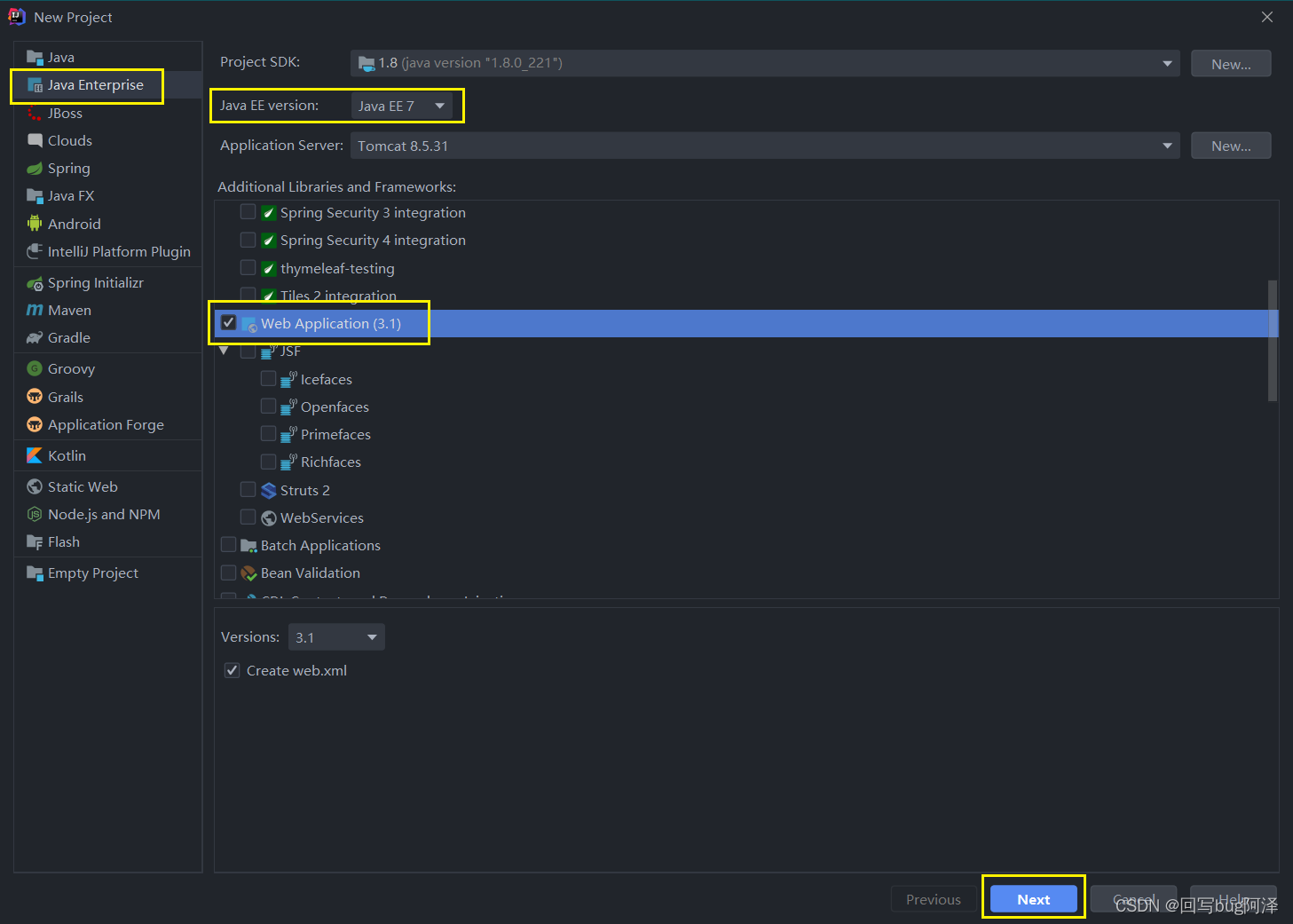Pick the Node.js and NPM icon

coord(35,514)
